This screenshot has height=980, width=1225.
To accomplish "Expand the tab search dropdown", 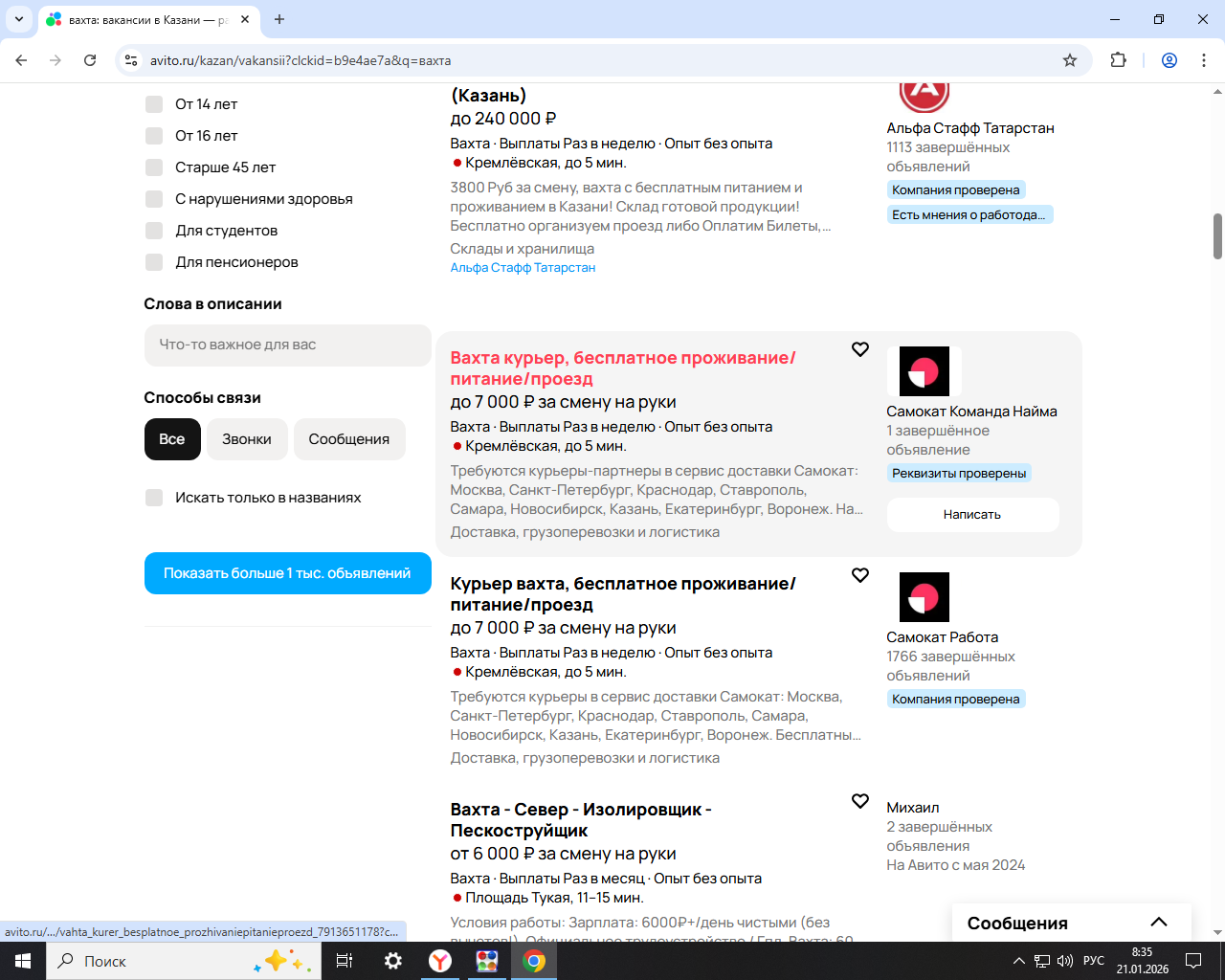I will (18, 19).
